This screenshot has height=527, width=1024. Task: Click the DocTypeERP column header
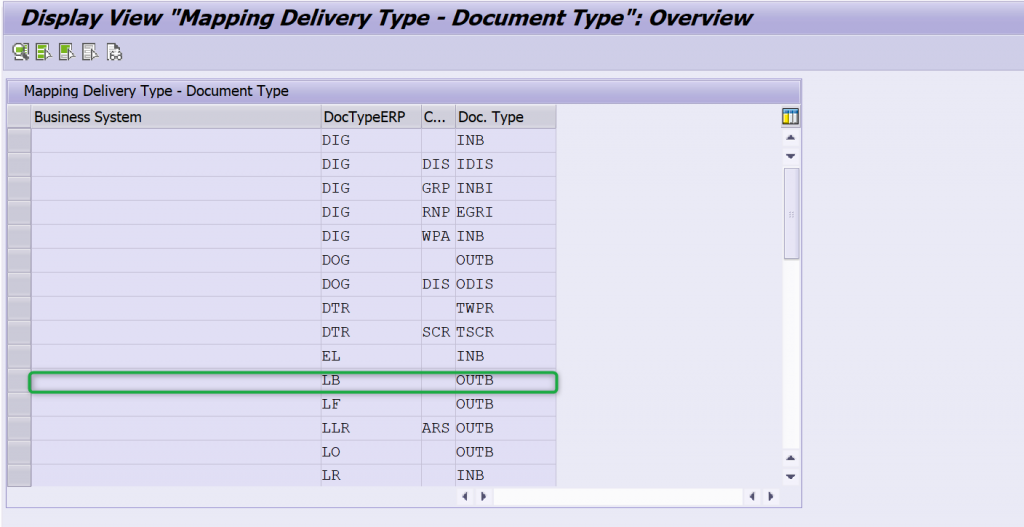click(371, 117)
